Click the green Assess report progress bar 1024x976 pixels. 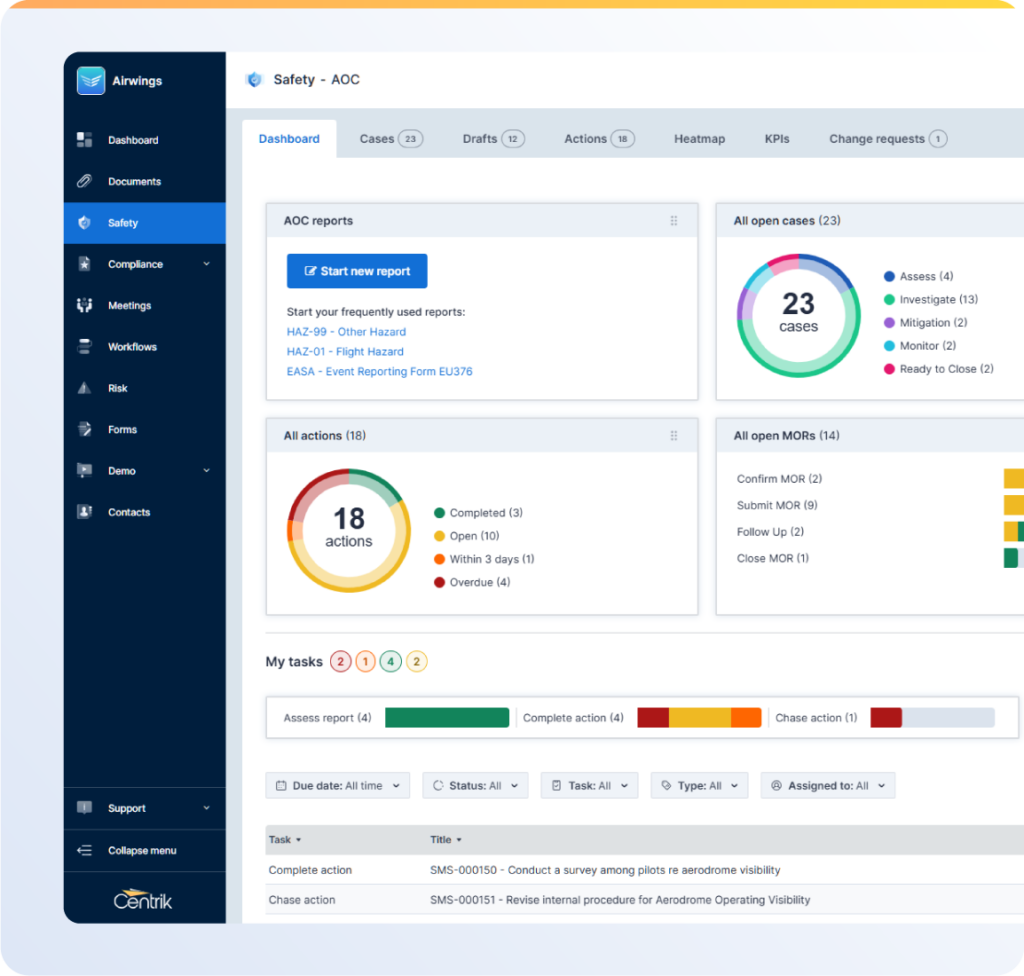[x=447, y=718]
